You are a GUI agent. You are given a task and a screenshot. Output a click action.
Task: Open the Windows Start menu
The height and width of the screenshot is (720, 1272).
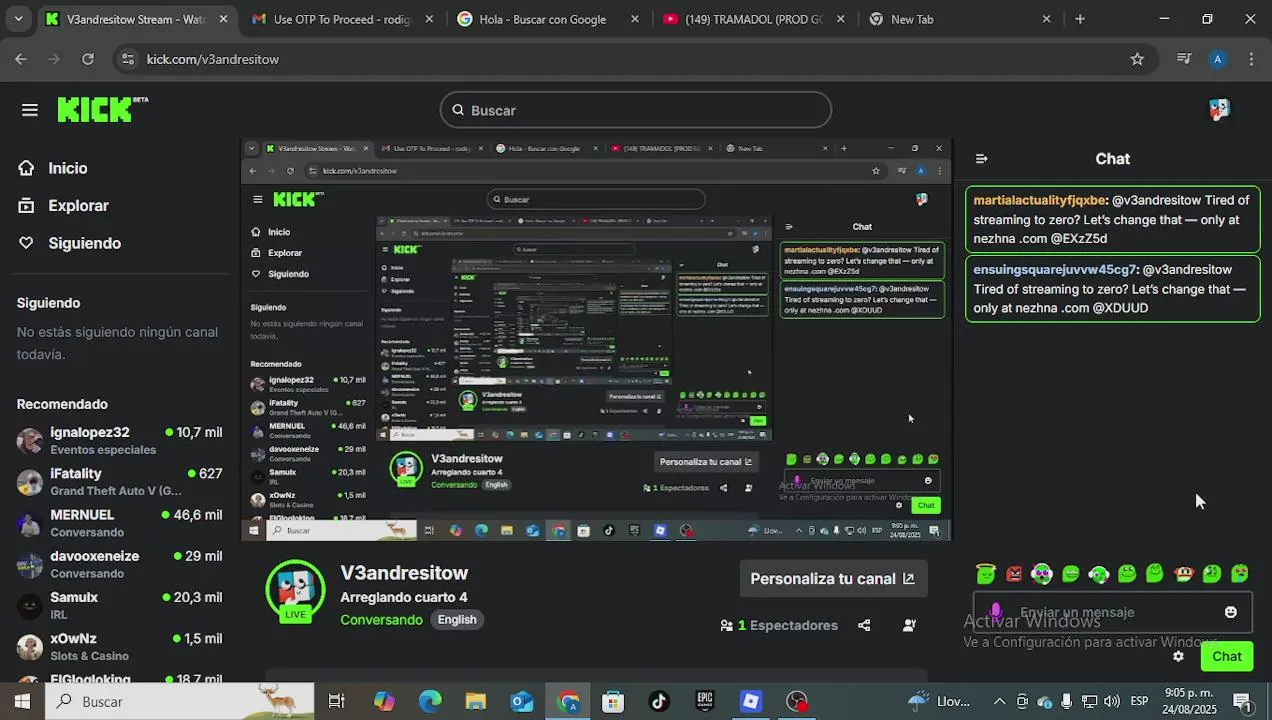[x=22, y=702]
